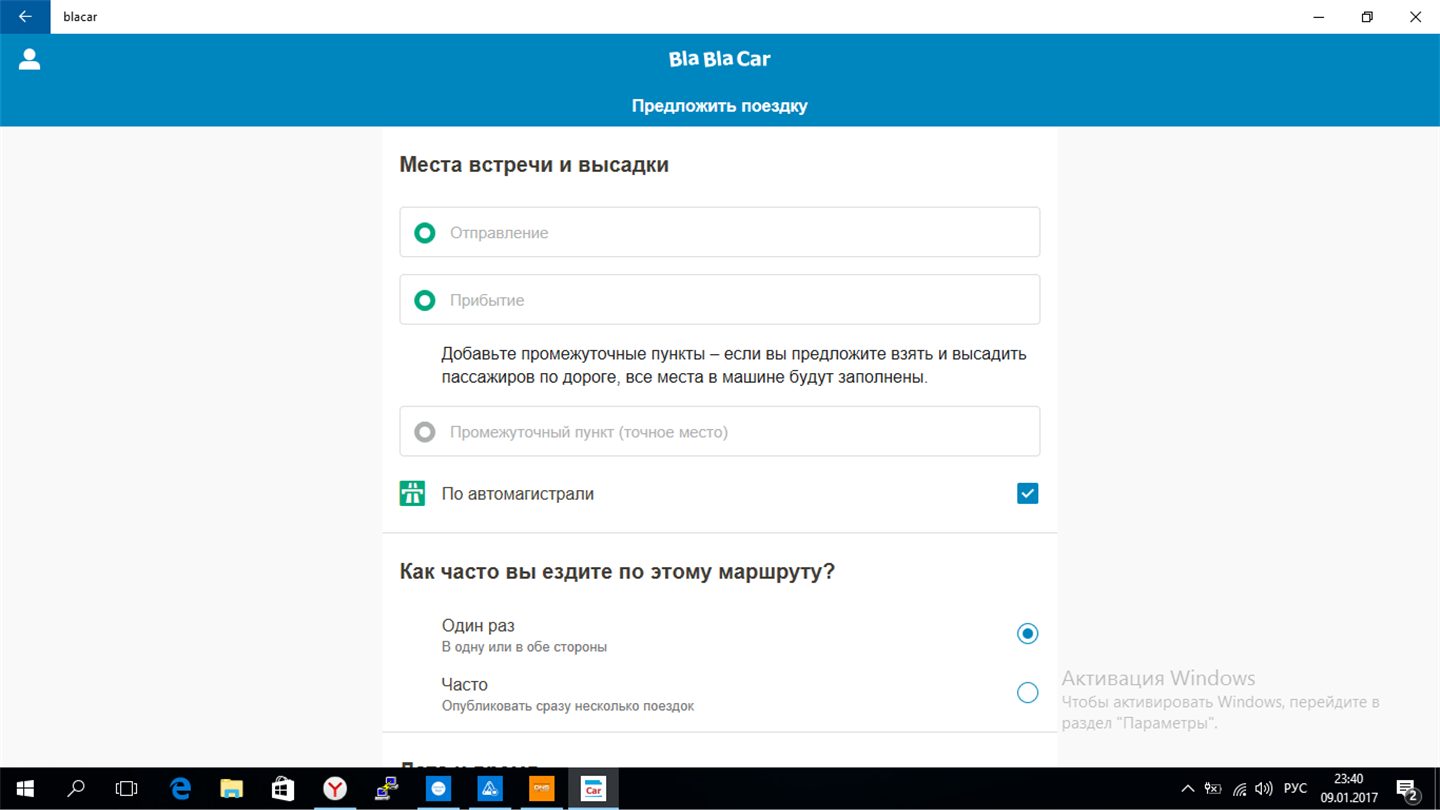Switch to the BlaBlaCar taskbar app
The width and height of the screenshot is (1440, 810).
(593, 789)
